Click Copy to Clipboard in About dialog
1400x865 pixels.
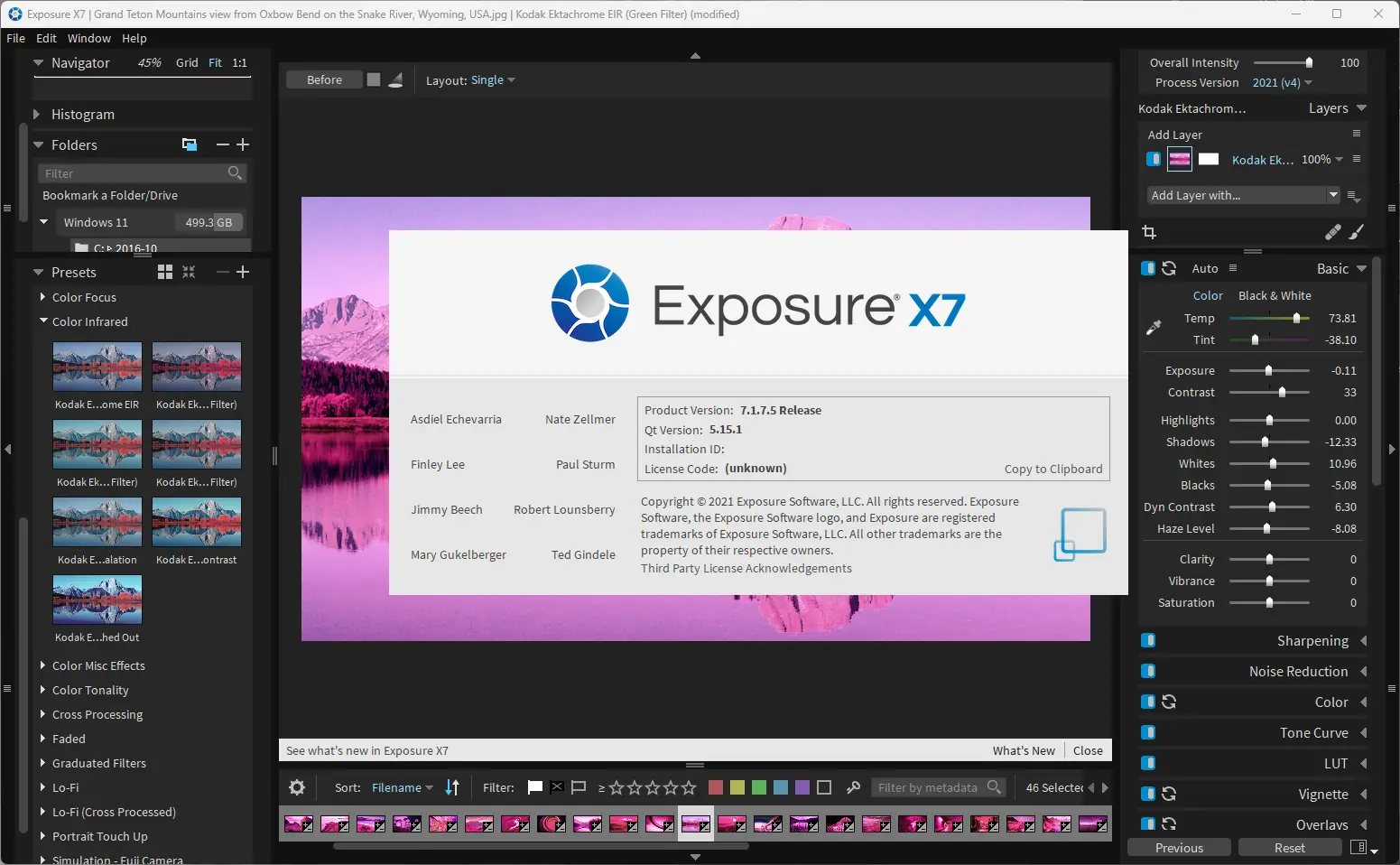(x=1053, y=469)
